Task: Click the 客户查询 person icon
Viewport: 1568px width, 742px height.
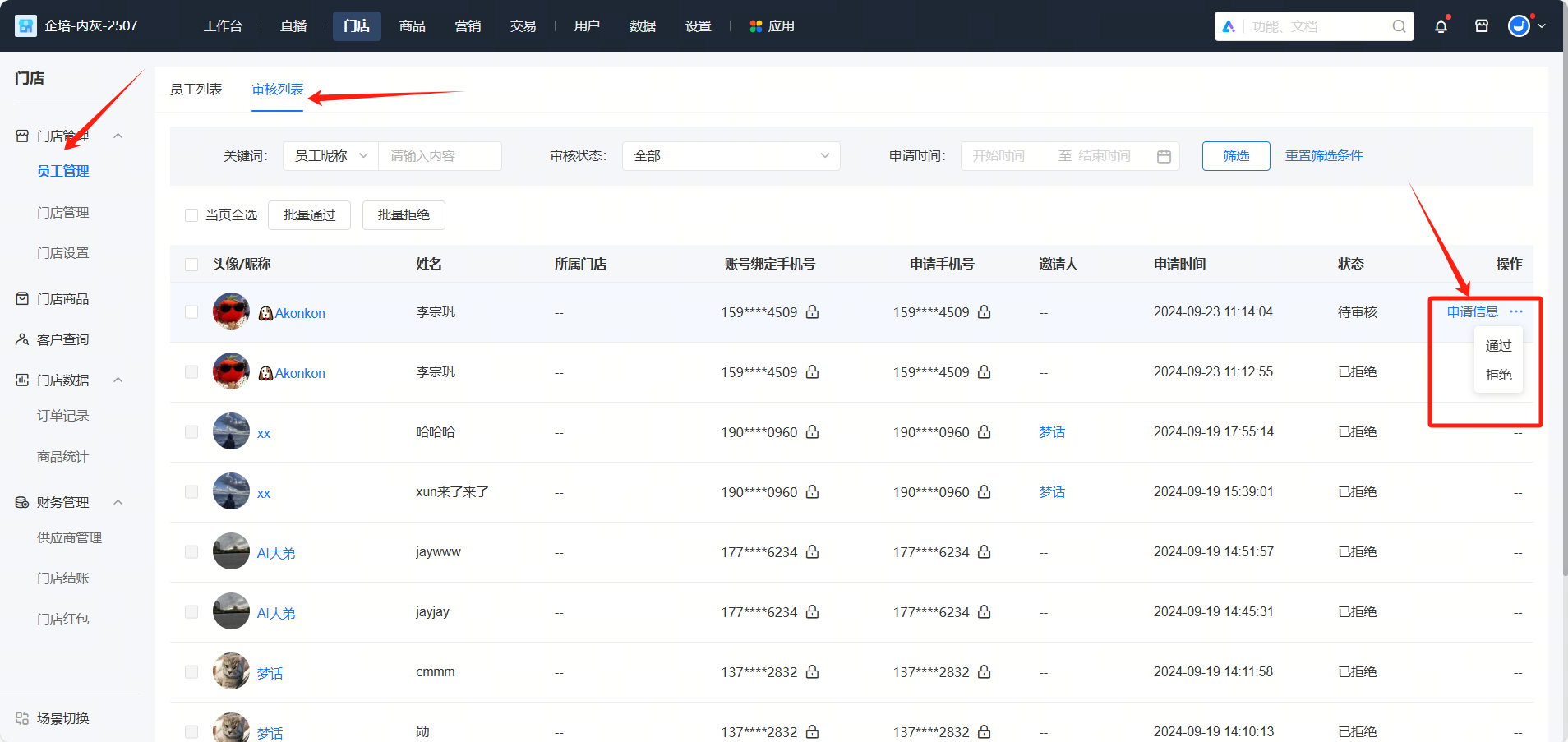Action: [22, 339]
